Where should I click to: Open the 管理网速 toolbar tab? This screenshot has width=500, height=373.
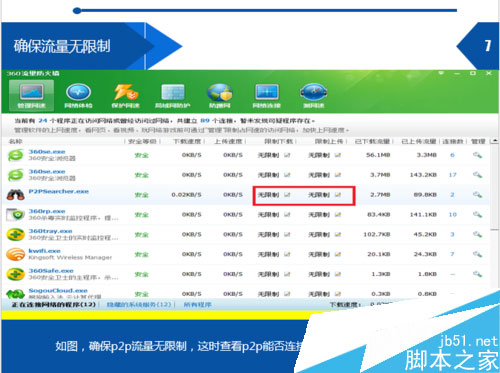[31, 95]
